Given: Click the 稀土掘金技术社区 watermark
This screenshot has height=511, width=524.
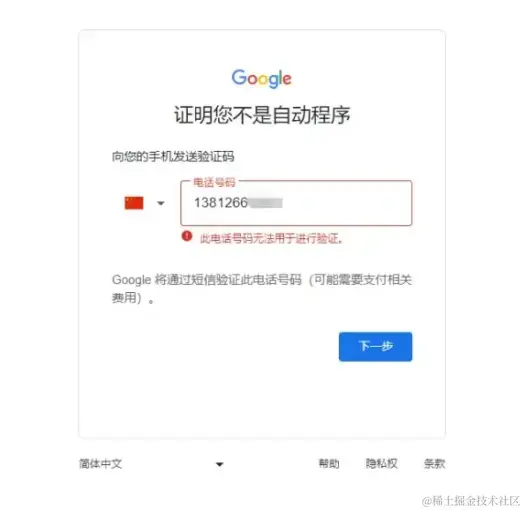Looking at the screenshot, I should 471,501.
